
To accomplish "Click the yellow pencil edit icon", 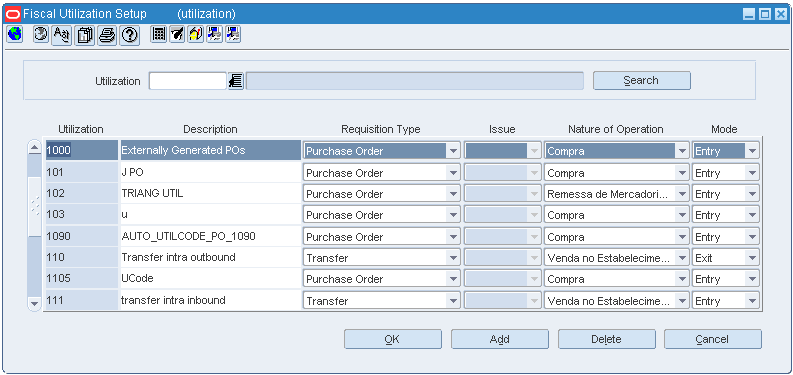I will [x=196, y=34].
